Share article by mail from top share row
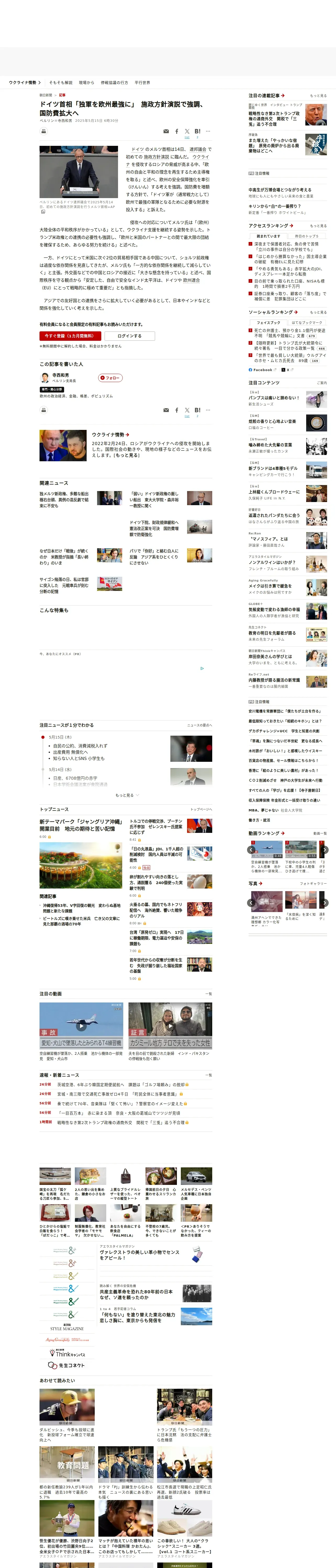This screenshot has height=1568, width=336. pos(166,131)
